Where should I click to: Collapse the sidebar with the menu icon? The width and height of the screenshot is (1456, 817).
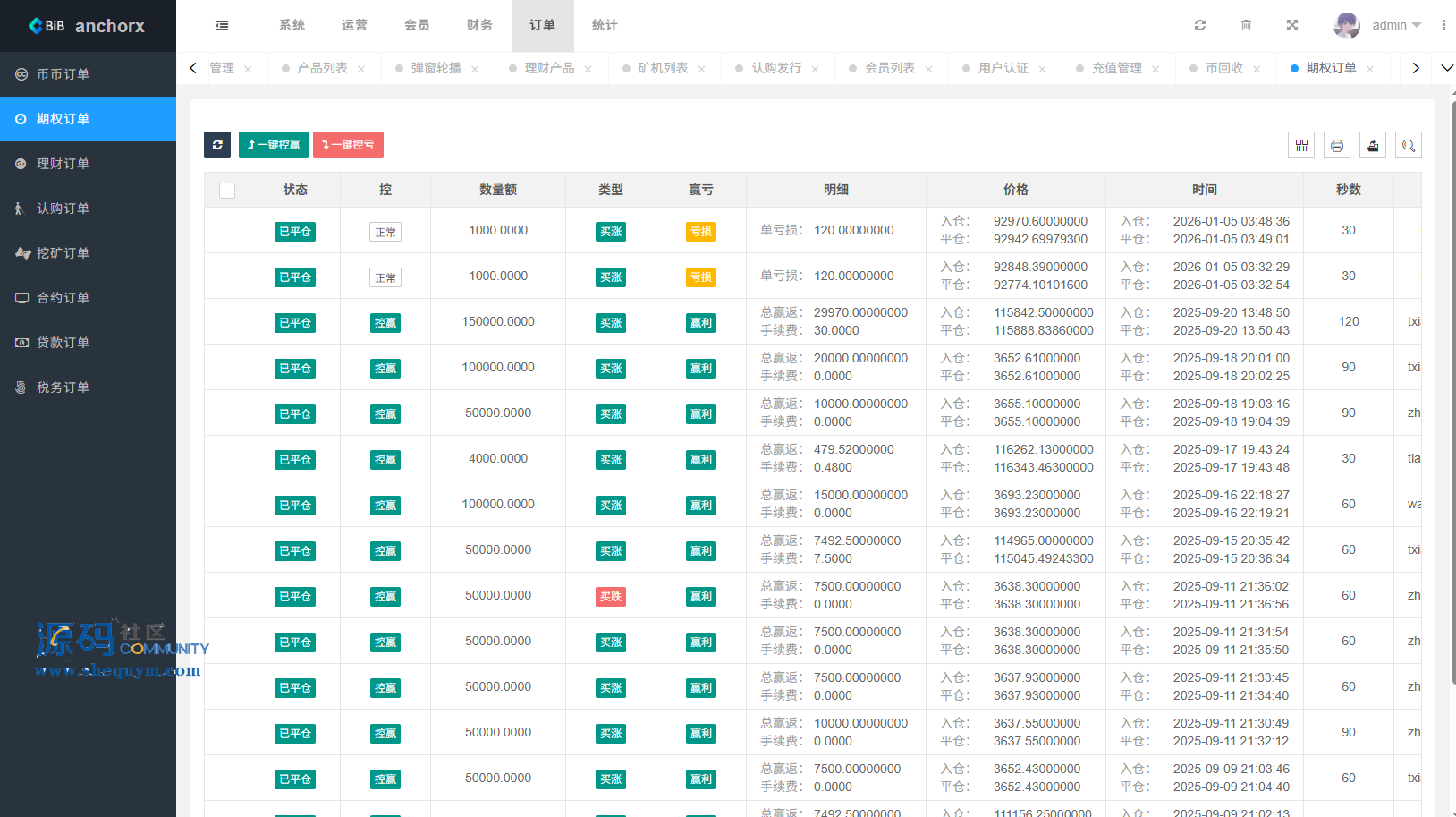(222, 26)
